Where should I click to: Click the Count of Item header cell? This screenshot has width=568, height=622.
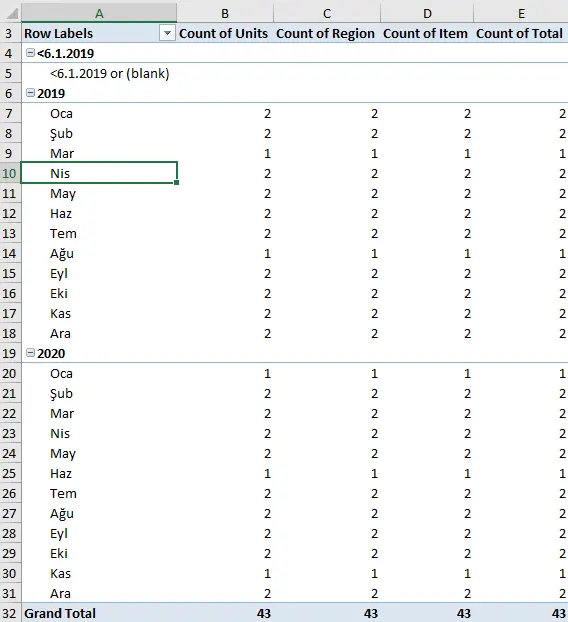(427, 33)
